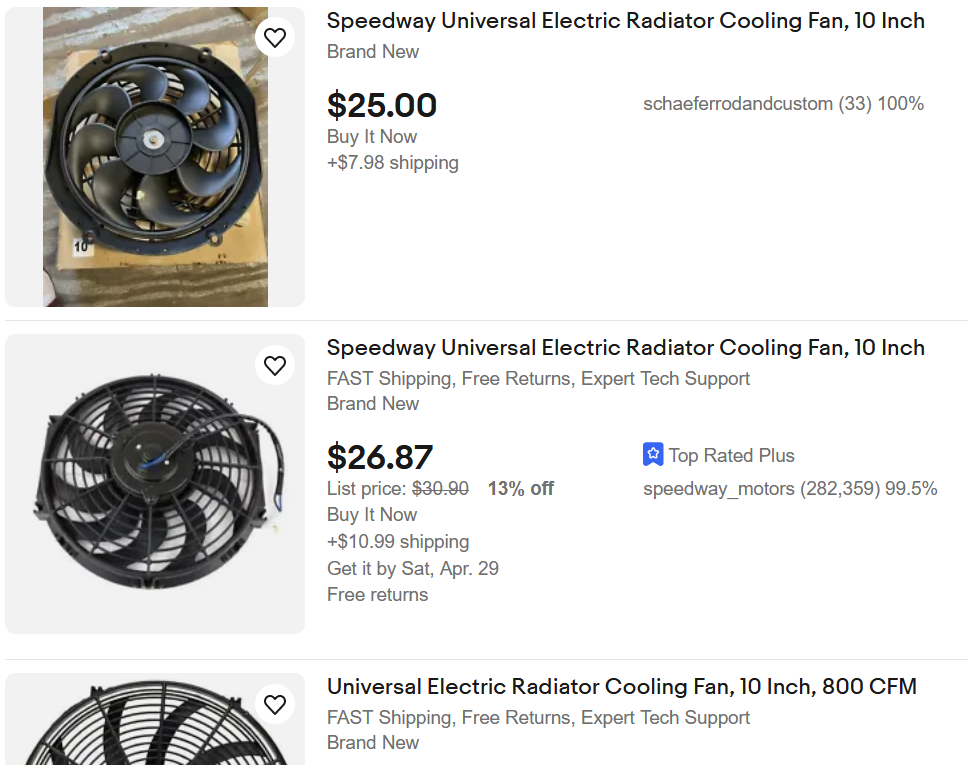968x765 pixels.
Task: Open the first Speedway fan photo
Action: click(155, 157)
